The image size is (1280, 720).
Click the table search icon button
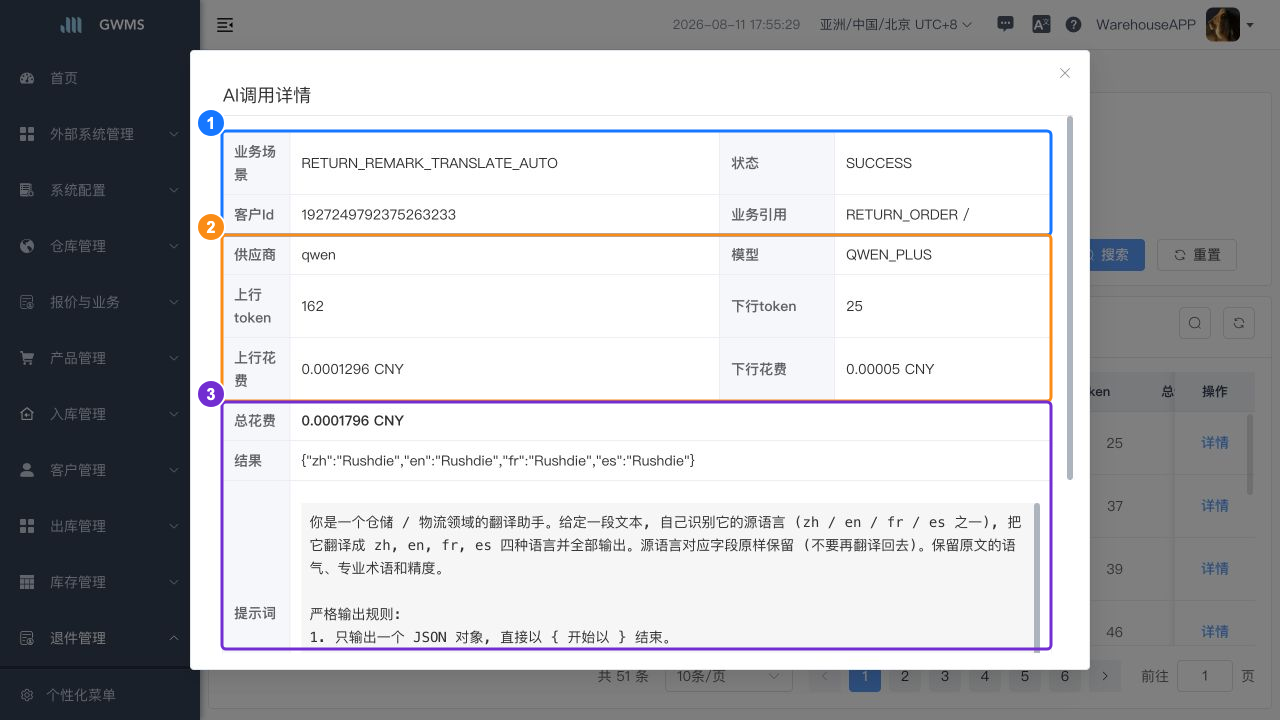1195,322
